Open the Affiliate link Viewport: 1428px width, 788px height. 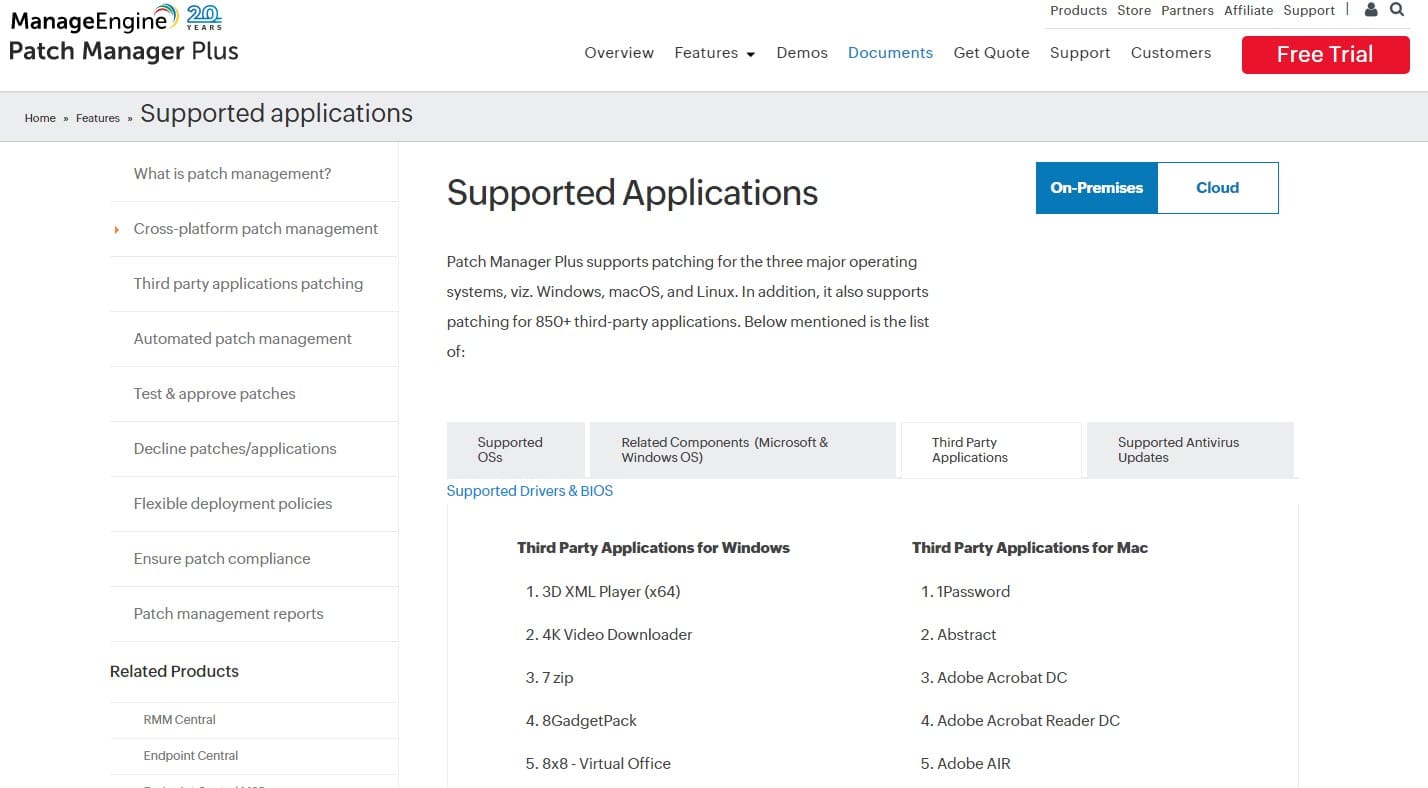pyautogui.click(x=1249, y=10)
